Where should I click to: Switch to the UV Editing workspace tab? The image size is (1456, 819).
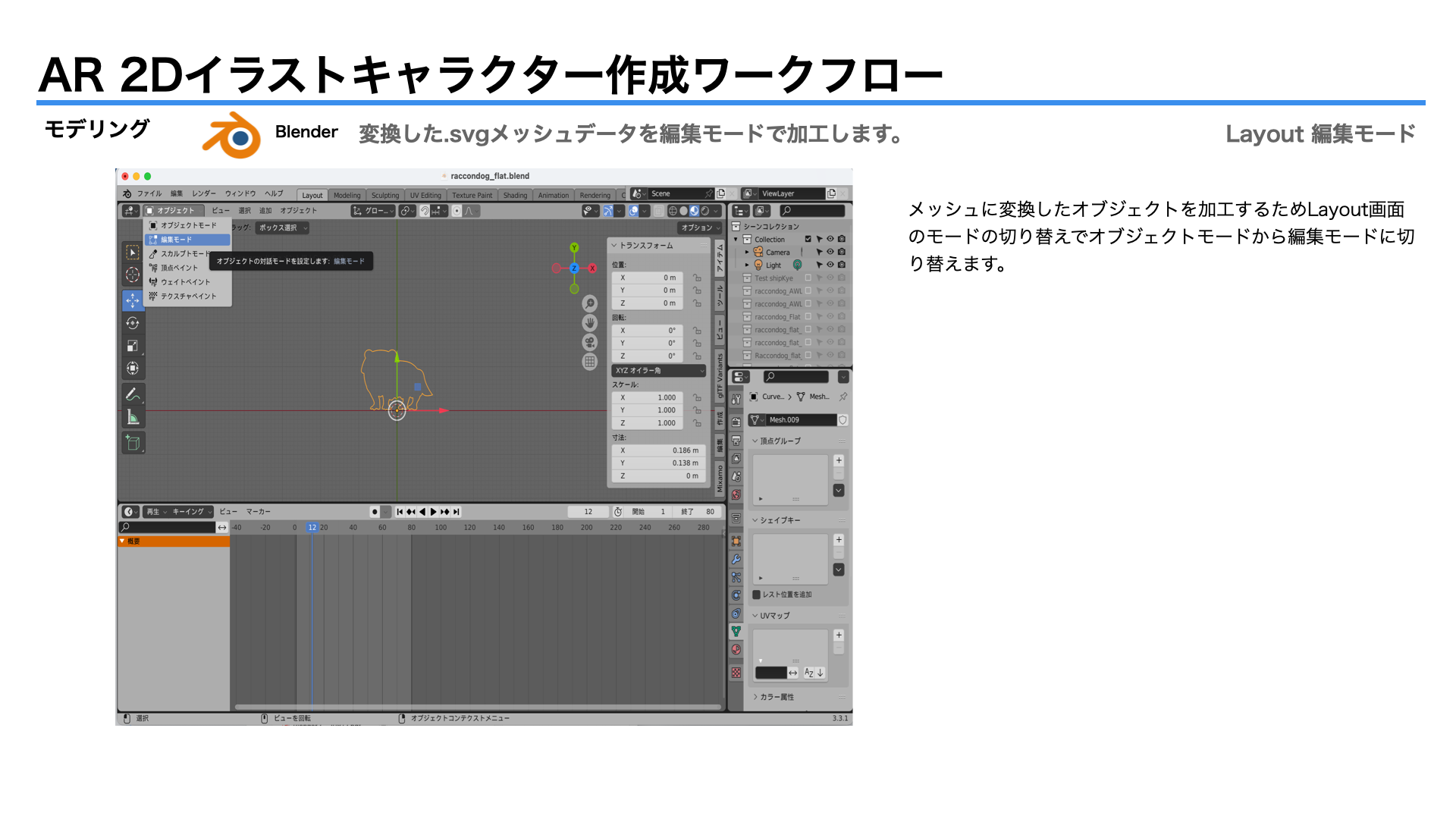pyautogui.click(x=425, y=196)
